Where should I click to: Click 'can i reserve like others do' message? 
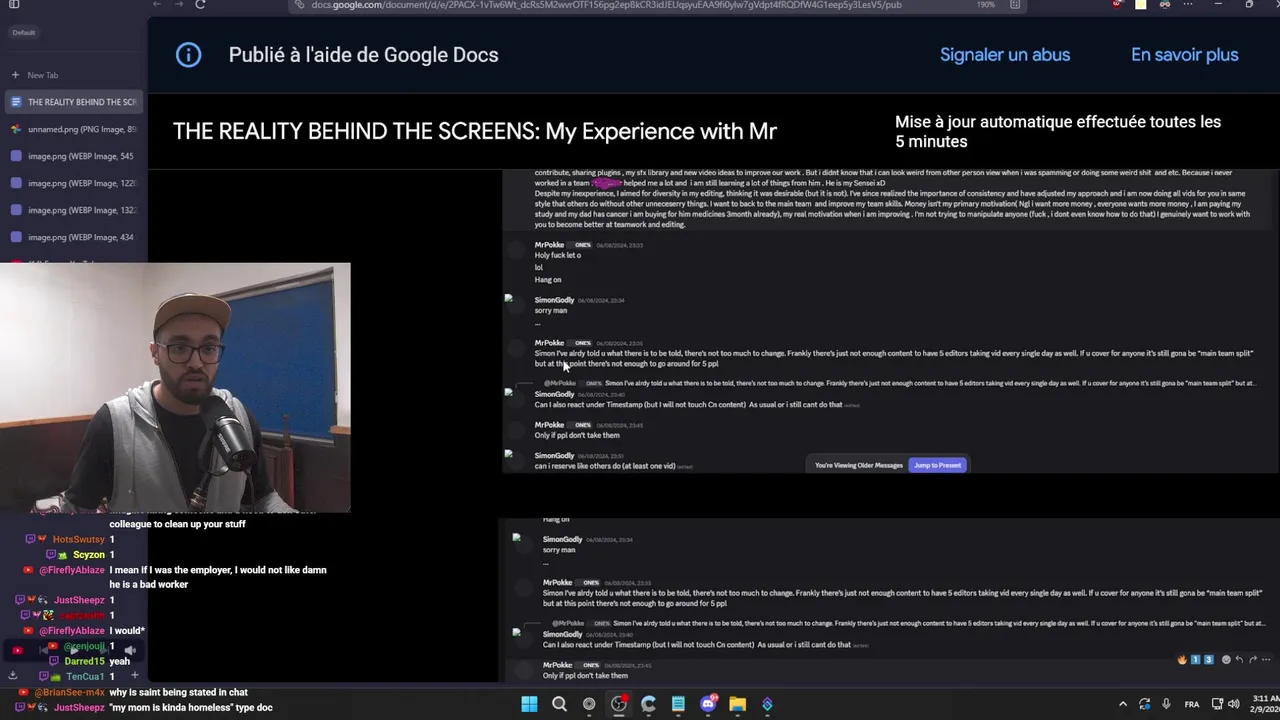pyautogui.click(x=605, y=466)
